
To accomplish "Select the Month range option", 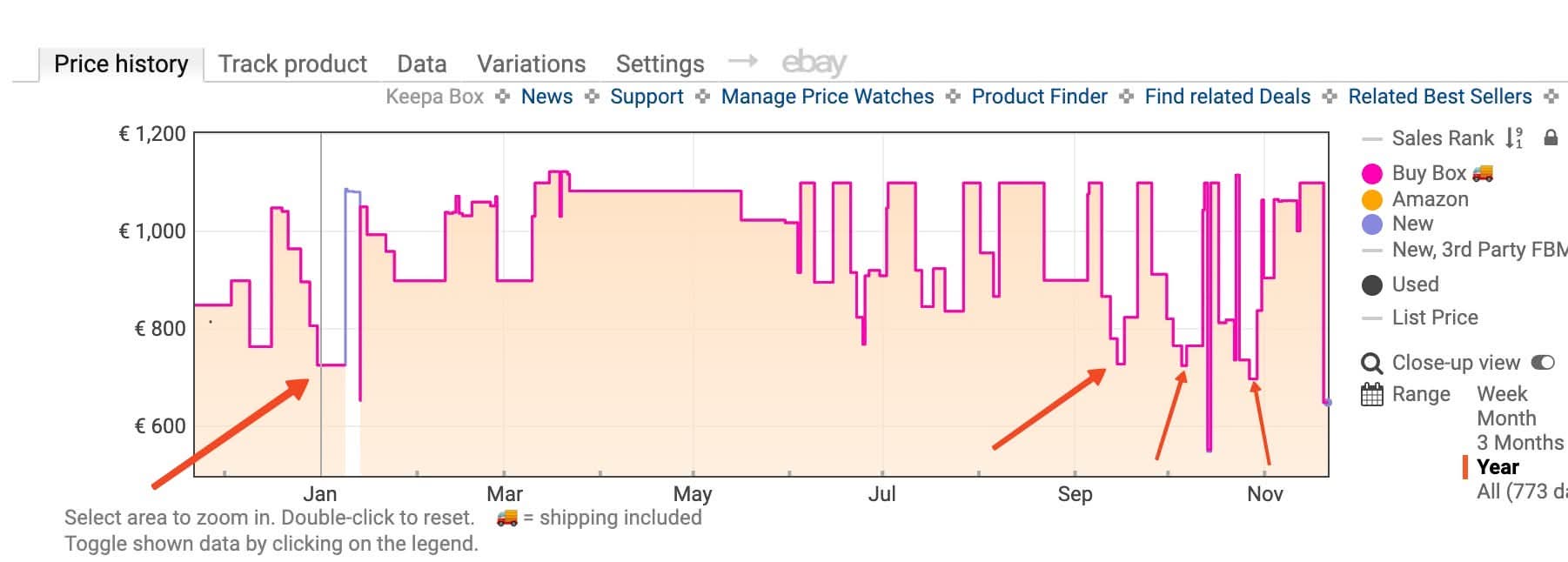I will tap(1507, 418).
